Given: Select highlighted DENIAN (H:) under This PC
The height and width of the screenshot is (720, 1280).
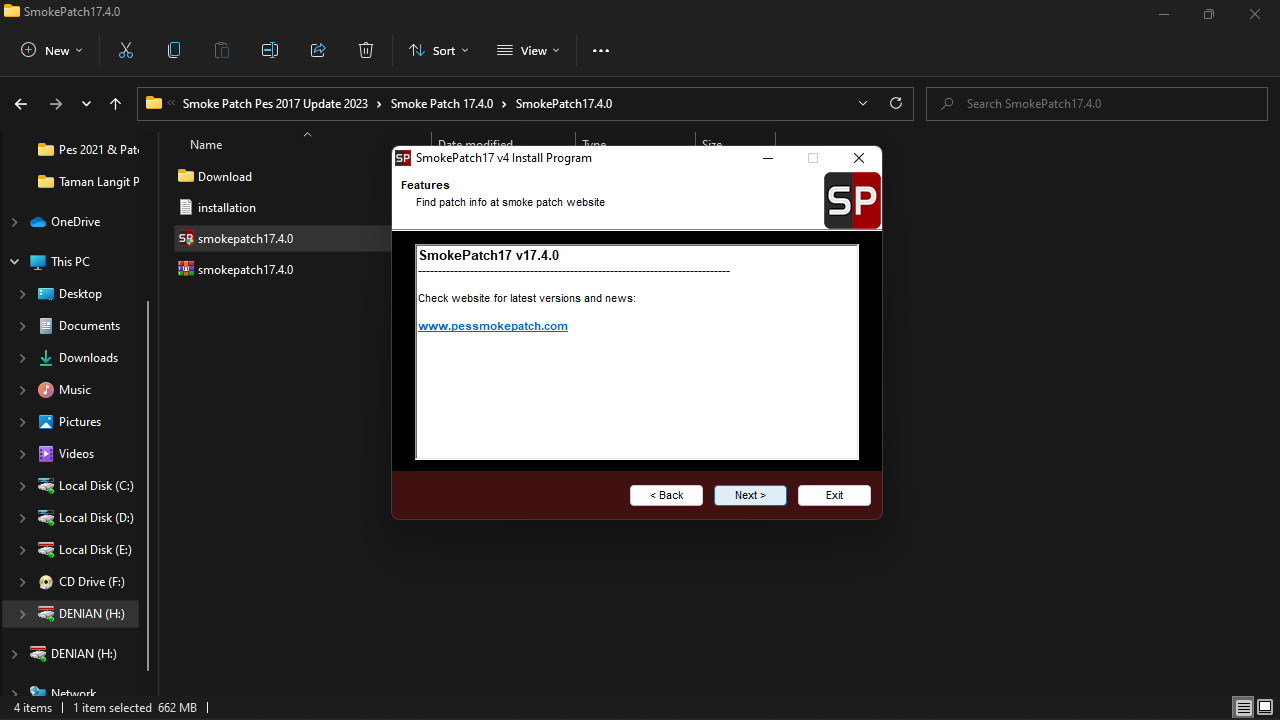Looking at the screenshot, I should click(x=72, y=614).
